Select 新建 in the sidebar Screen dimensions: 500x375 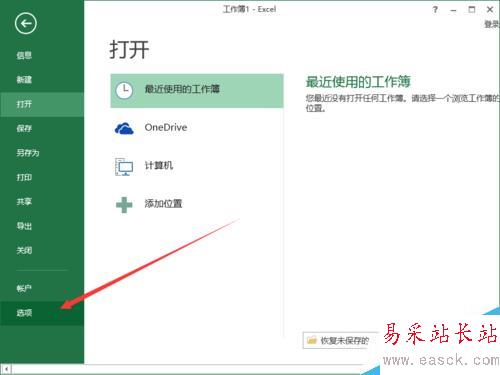click(24, 79)
